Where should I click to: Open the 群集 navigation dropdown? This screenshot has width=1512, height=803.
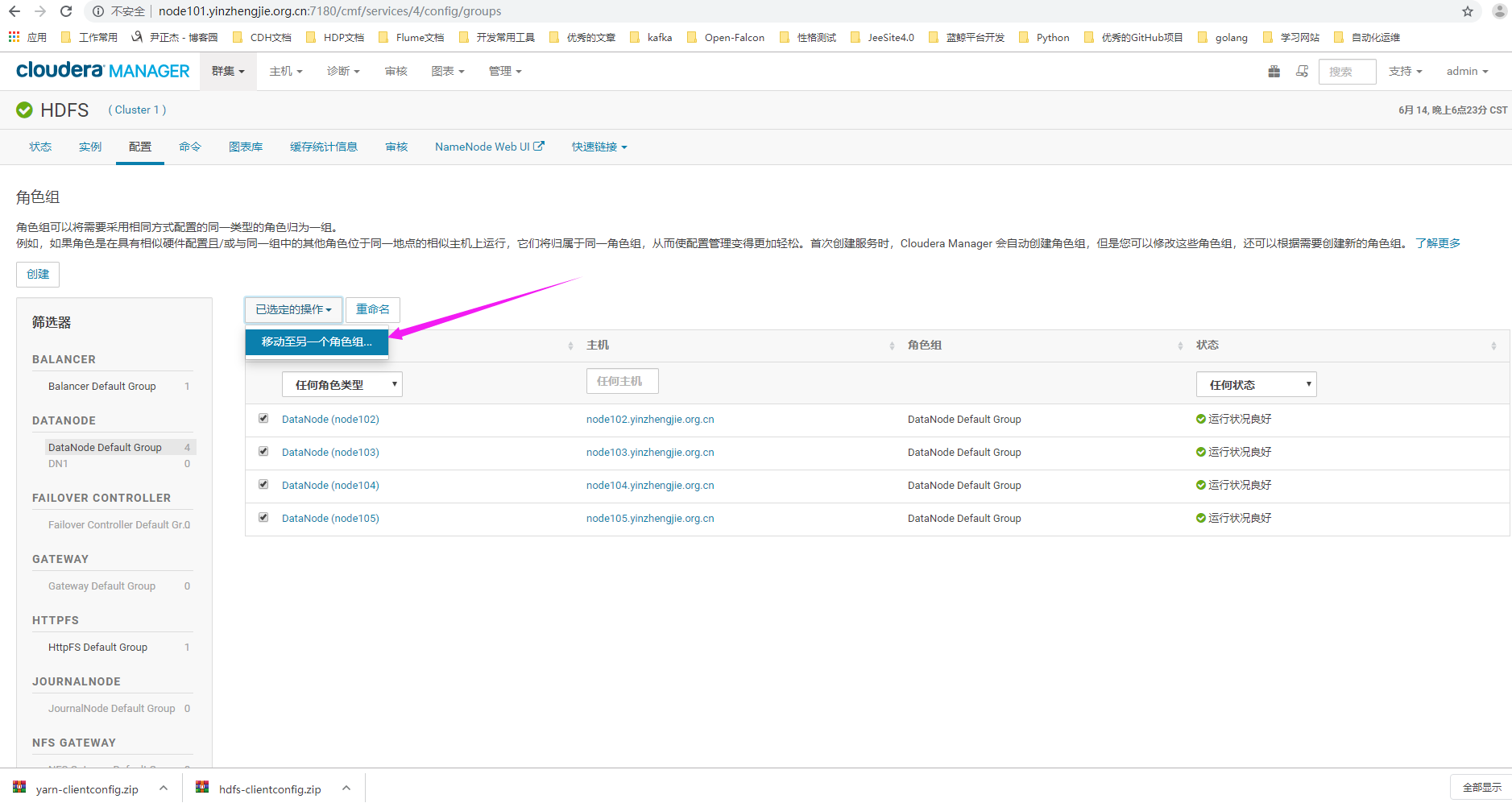(x=228, y=71)
